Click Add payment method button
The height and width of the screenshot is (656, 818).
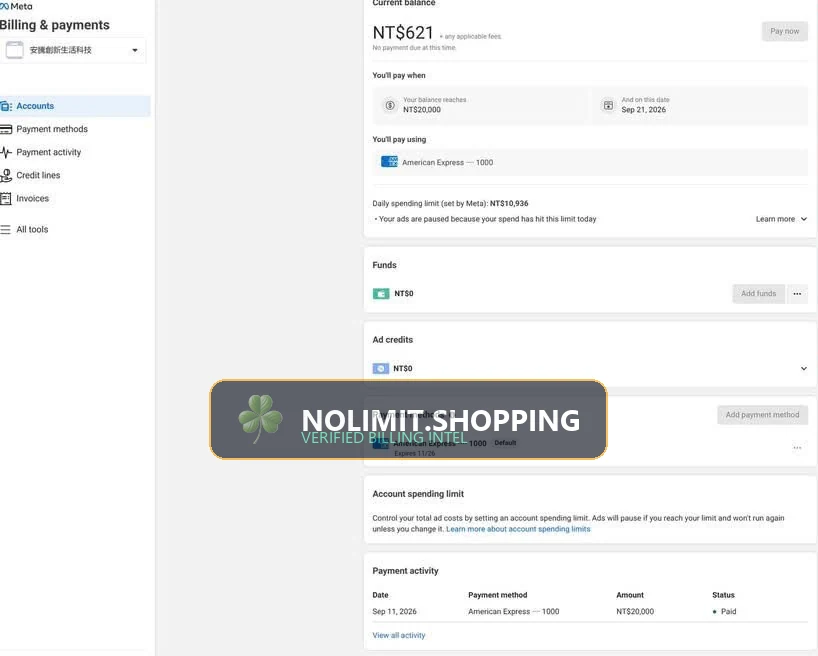coord(762,415)
